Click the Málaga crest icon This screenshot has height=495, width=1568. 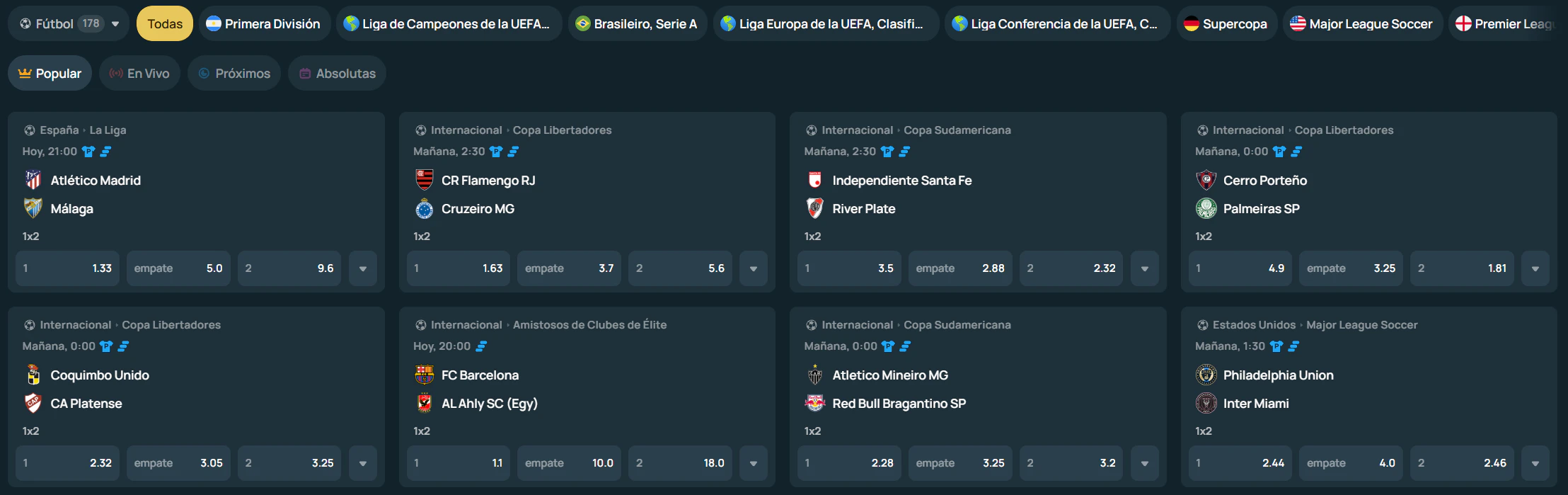coord(33,208)
